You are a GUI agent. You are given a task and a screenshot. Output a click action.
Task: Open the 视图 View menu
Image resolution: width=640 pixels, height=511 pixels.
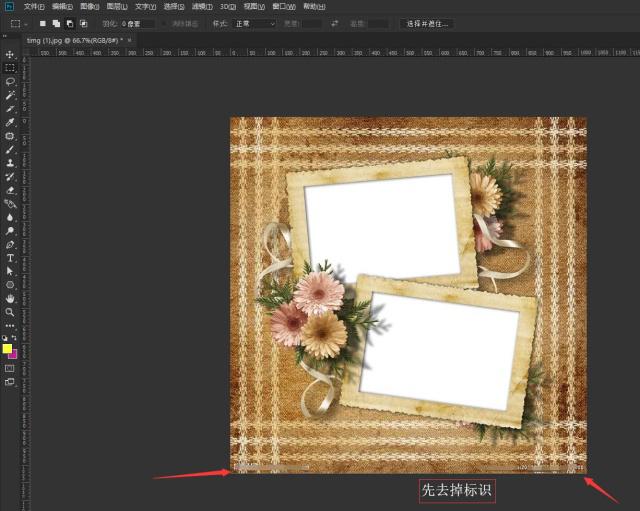254,7
